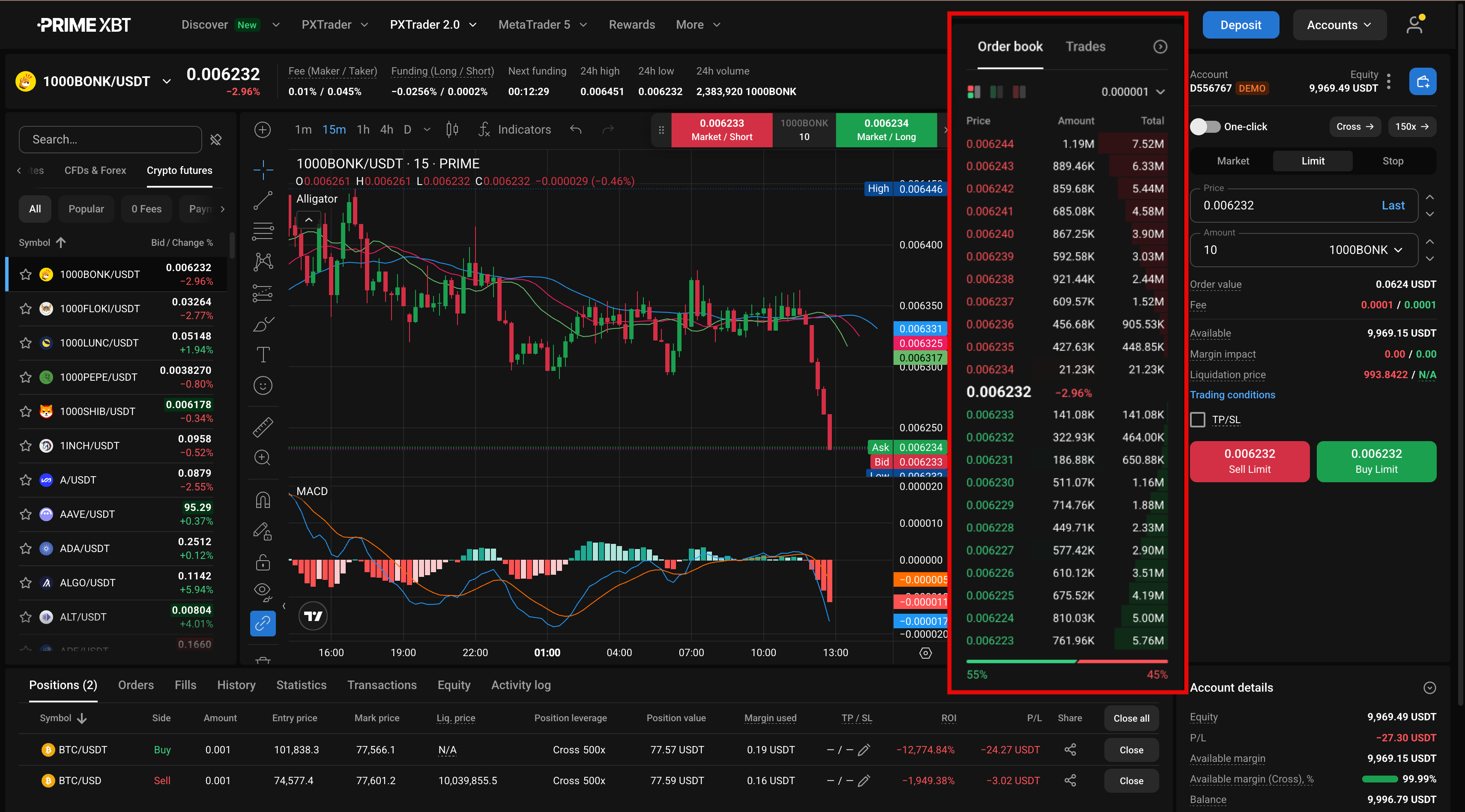Open the emoji sticker tool
The width and height of the screenshot is (1465, 812).
pyautogui.click(x=263, y=386)
